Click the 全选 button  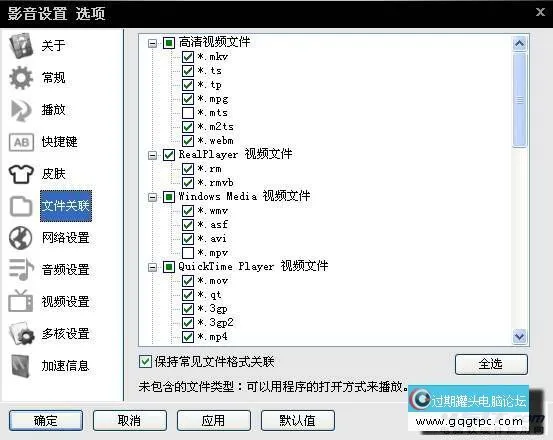pyautogui.click(x=491, y=364)
